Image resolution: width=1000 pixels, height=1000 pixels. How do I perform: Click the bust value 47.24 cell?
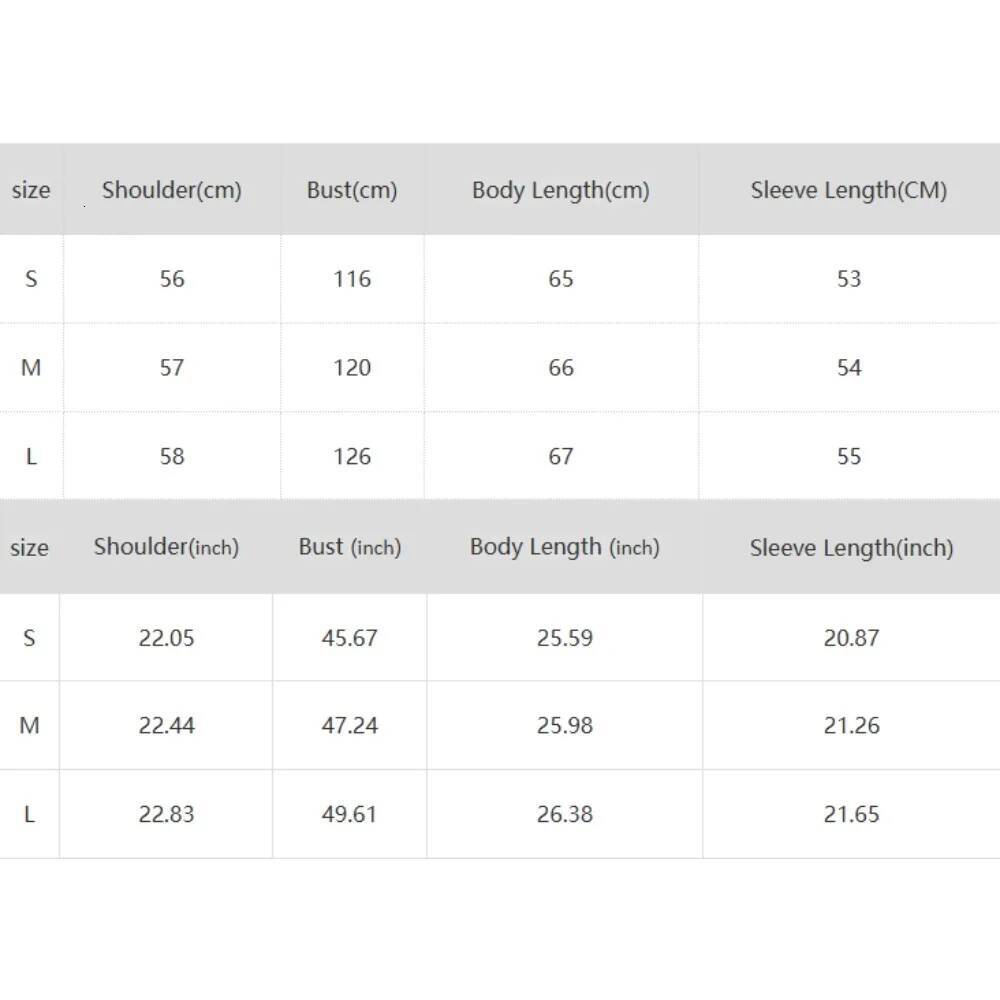click(x=349, y=726)
